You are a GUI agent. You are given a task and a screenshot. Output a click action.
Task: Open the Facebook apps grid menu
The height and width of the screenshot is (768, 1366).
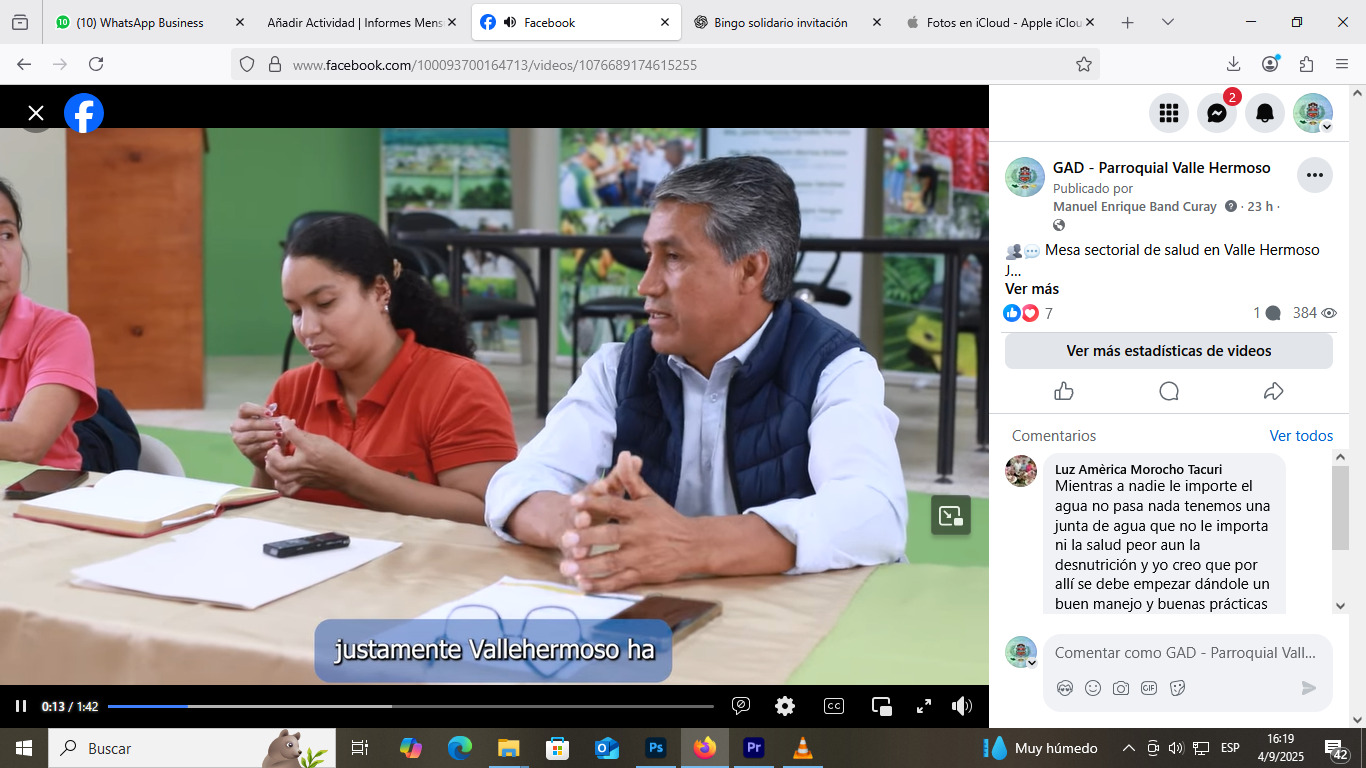pos(1168,113)
